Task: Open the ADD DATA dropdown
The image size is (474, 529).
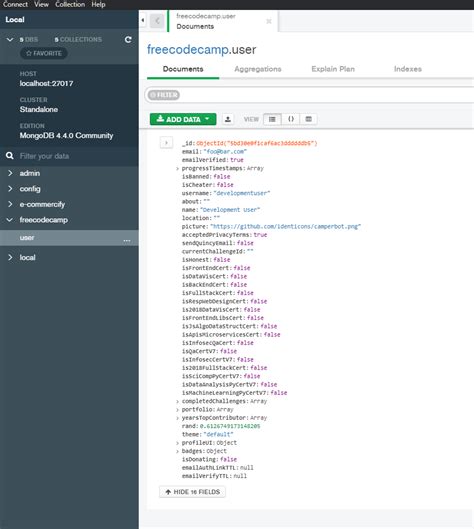Action: pos(183,119)
